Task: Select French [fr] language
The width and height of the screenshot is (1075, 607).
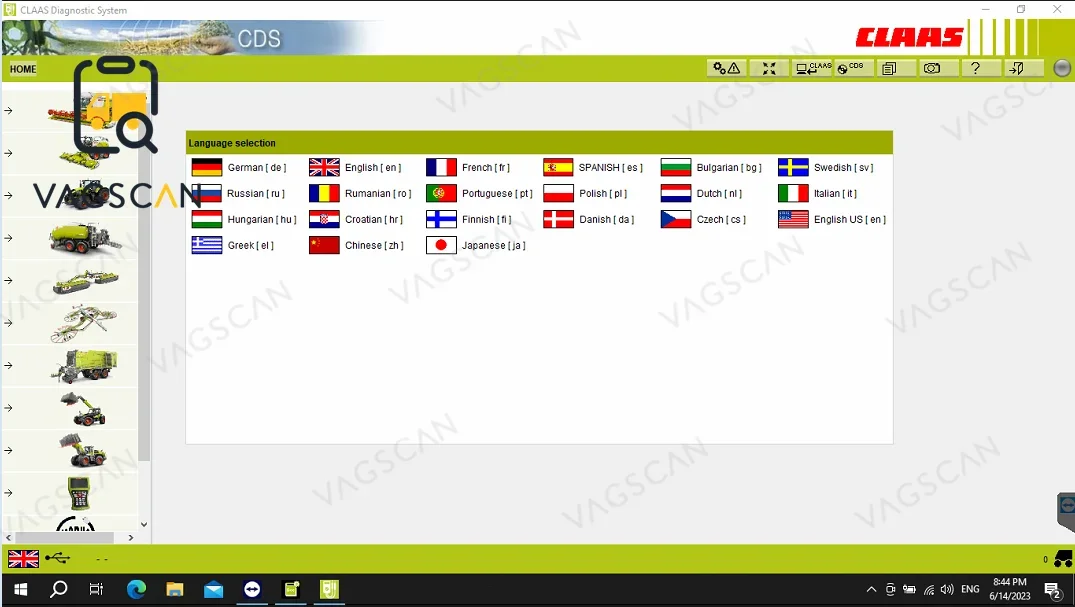Action: click(x=468, y=167)
